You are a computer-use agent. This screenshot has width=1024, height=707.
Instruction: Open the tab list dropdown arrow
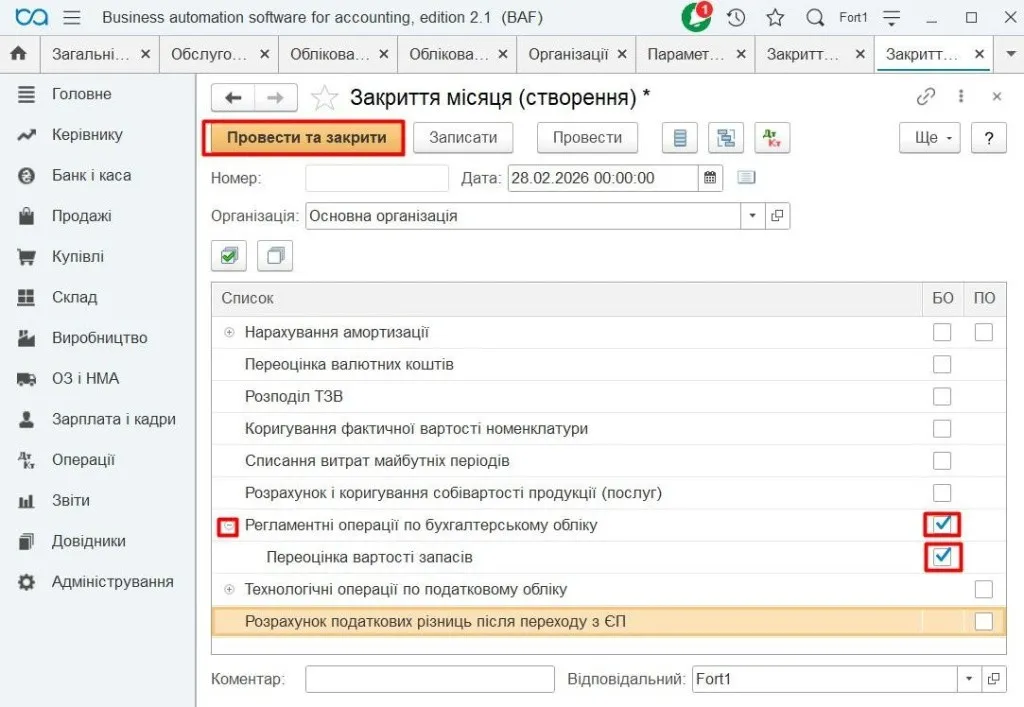pos(1010,54)
